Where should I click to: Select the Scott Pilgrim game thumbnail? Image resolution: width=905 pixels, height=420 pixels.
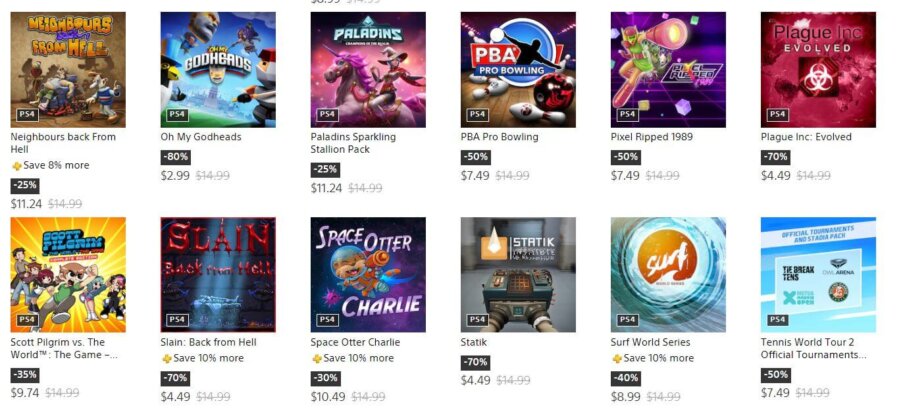click(68, 275)
